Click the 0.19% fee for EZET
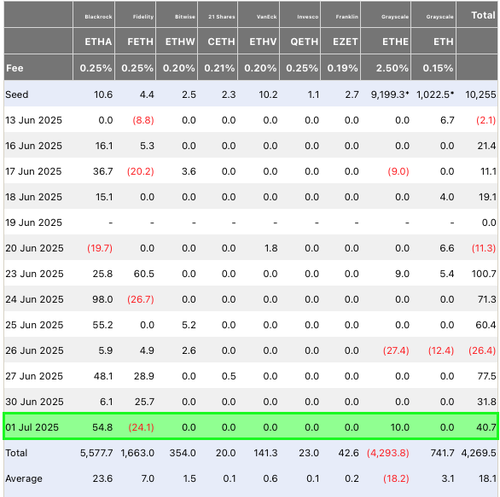The height and width of the screenshot is (497, 500). coord(343,68)
